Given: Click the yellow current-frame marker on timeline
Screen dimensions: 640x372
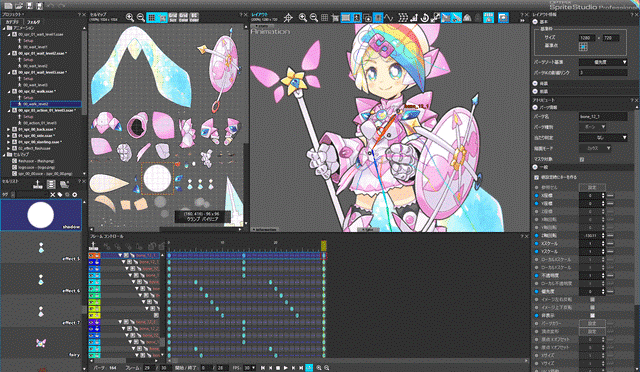Looking at the screenshot, I should pyautogui.click(x=324, y=245).
